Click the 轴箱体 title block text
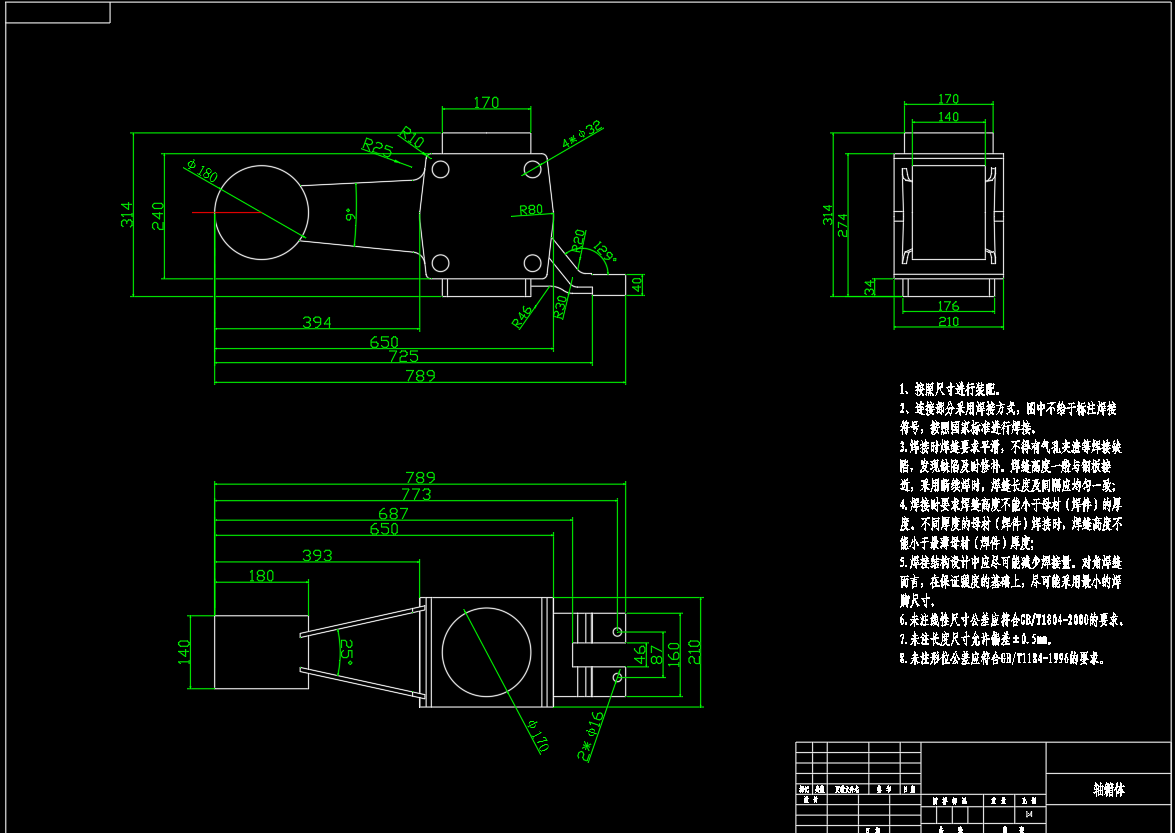Viewport: 1175px width, 833px height. click(x=1108, y=789)
